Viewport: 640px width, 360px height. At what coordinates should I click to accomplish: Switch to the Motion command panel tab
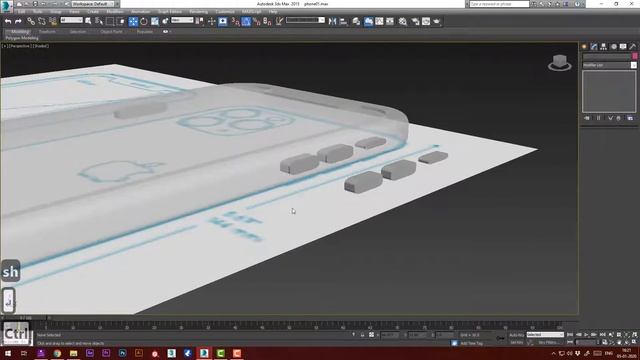coord(613,47)
